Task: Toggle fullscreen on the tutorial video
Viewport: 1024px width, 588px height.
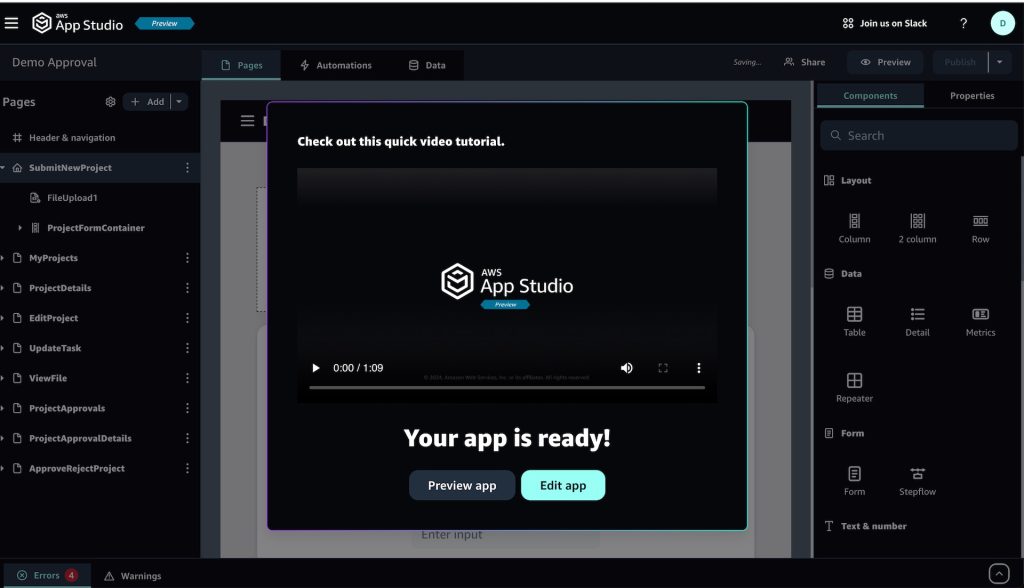Action: pos(663,368)
